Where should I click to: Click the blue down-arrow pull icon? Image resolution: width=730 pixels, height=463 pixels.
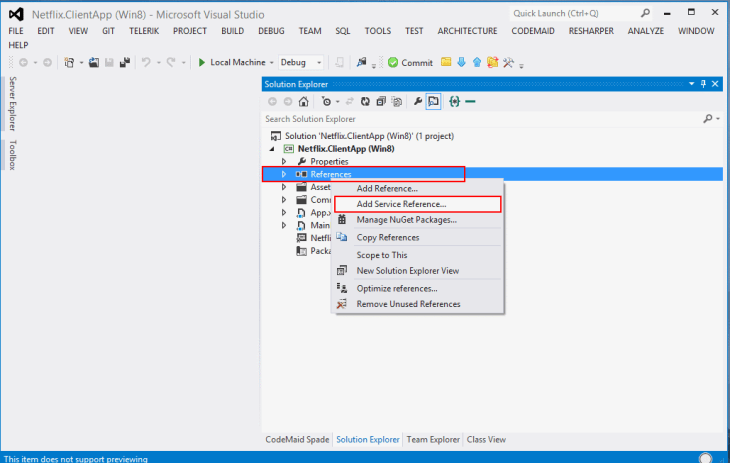pos(461,62)
